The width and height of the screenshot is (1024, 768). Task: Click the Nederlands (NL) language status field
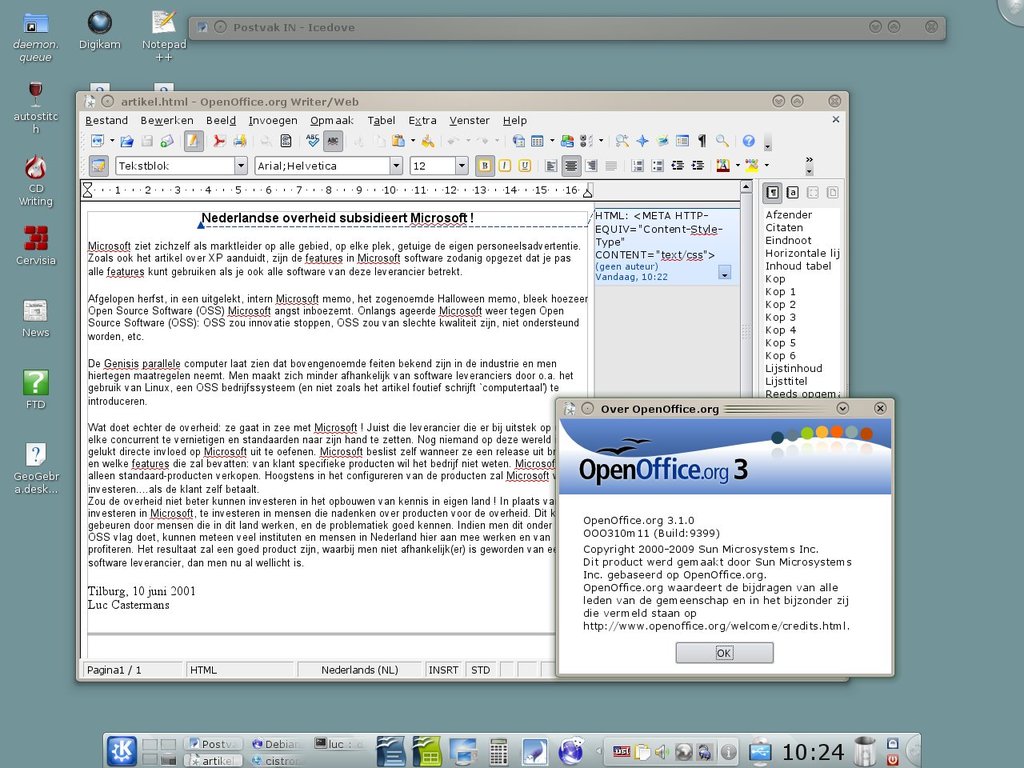click(360, 670)
